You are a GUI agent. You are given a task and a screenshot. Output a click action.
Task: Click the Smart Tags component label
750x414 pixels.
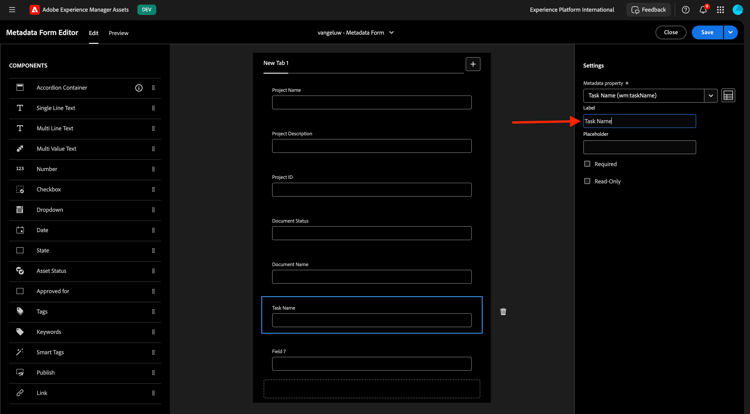50,352
